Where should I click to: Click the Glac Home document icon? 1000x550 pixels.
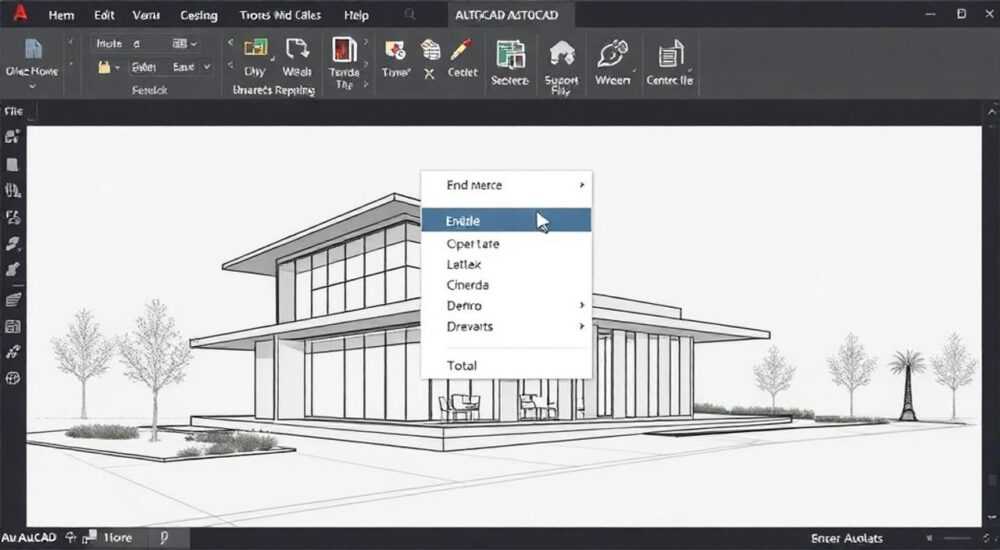pos(33,48)
